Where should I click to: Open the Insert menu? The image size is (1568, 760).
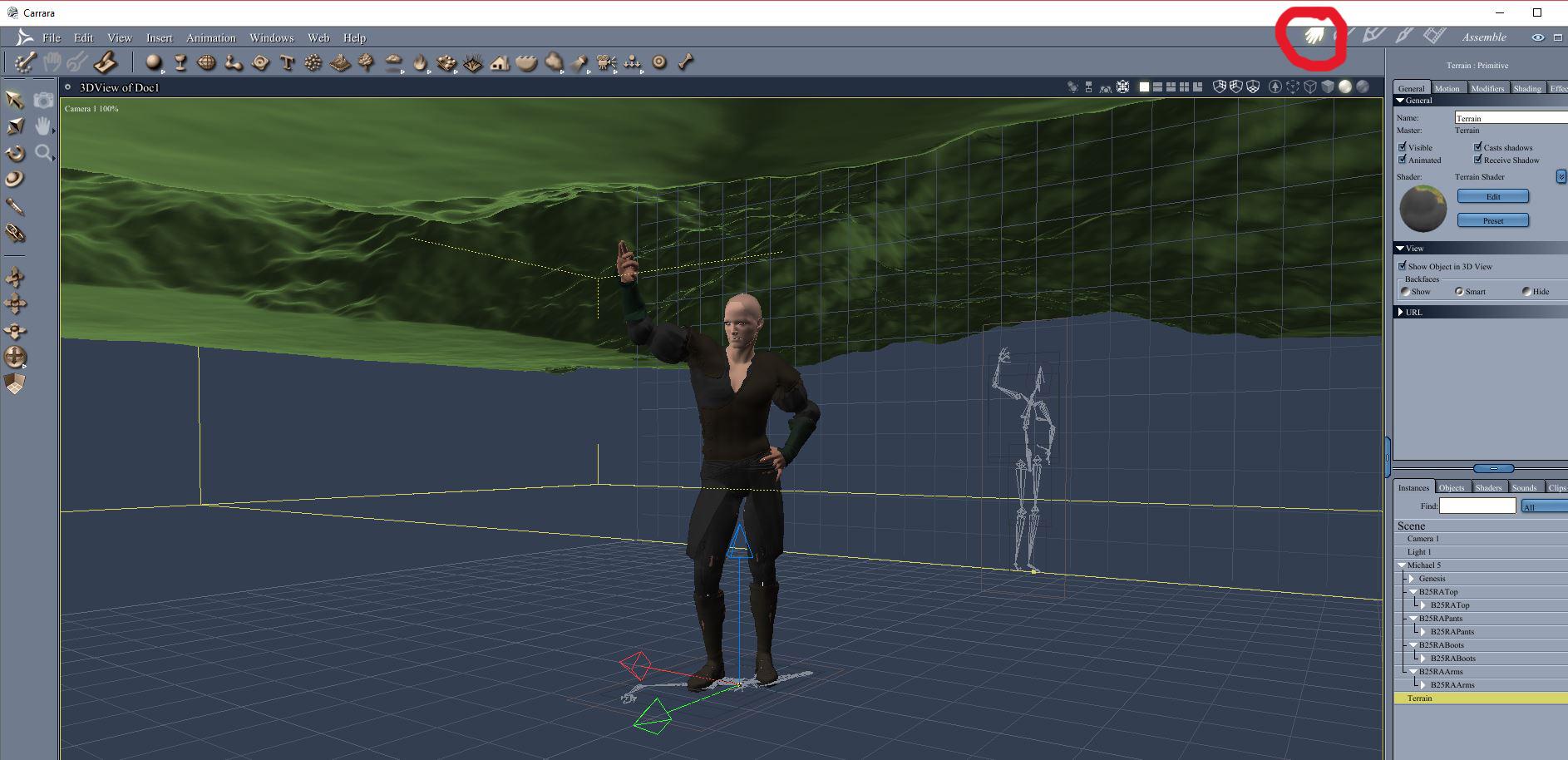[159, 37]
